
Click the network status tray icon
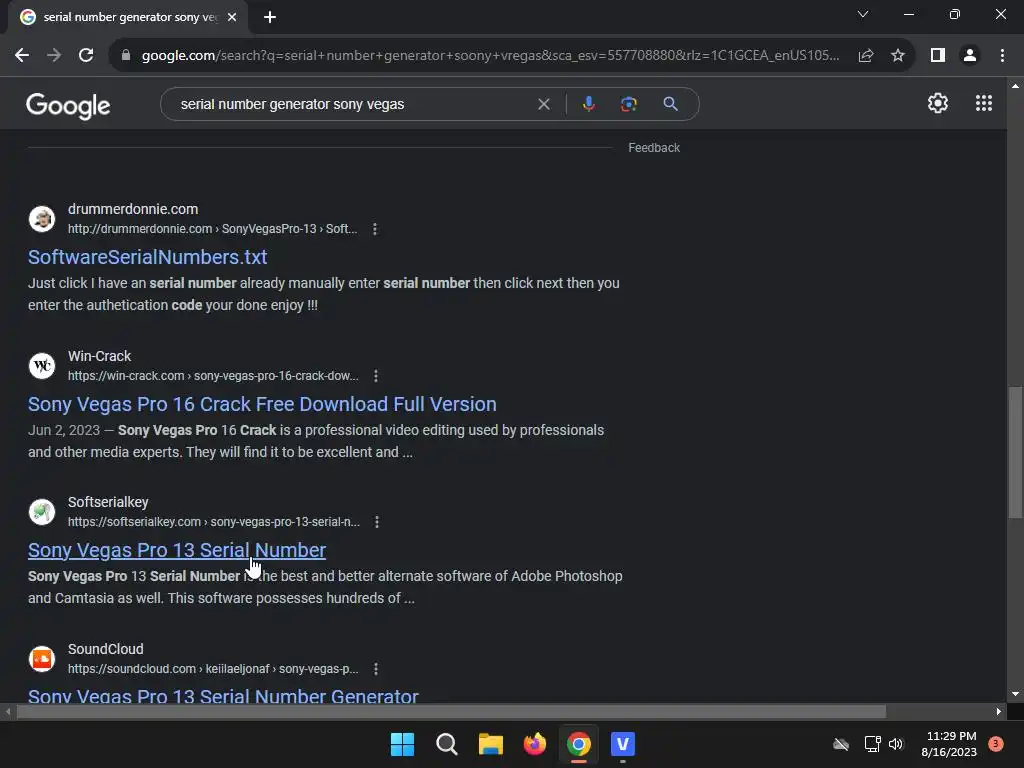tap(872, 744)
